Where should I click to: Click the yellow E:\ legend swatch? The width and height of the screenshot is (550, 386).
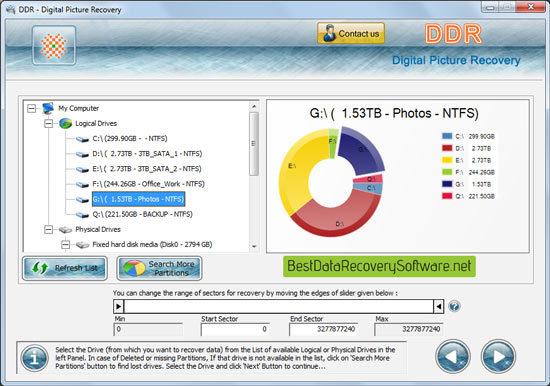point(447,160)
